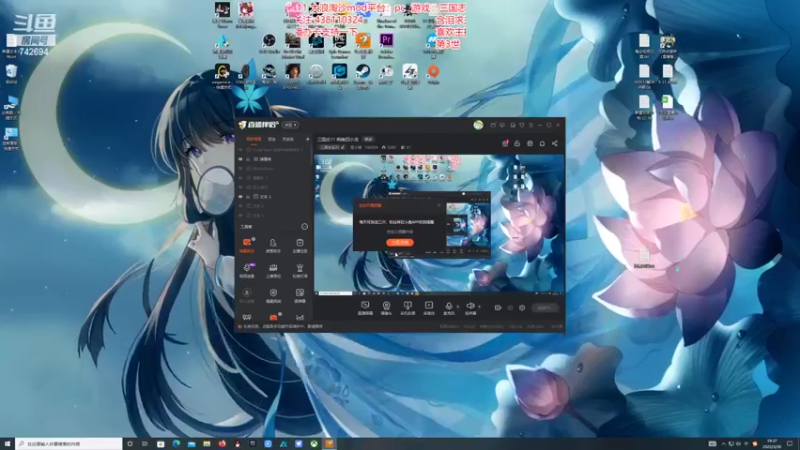This screenshot has height=450, width=800.
Task: Open Microsoft Edge from the taskbar
Action: click(x=176, y=444)
